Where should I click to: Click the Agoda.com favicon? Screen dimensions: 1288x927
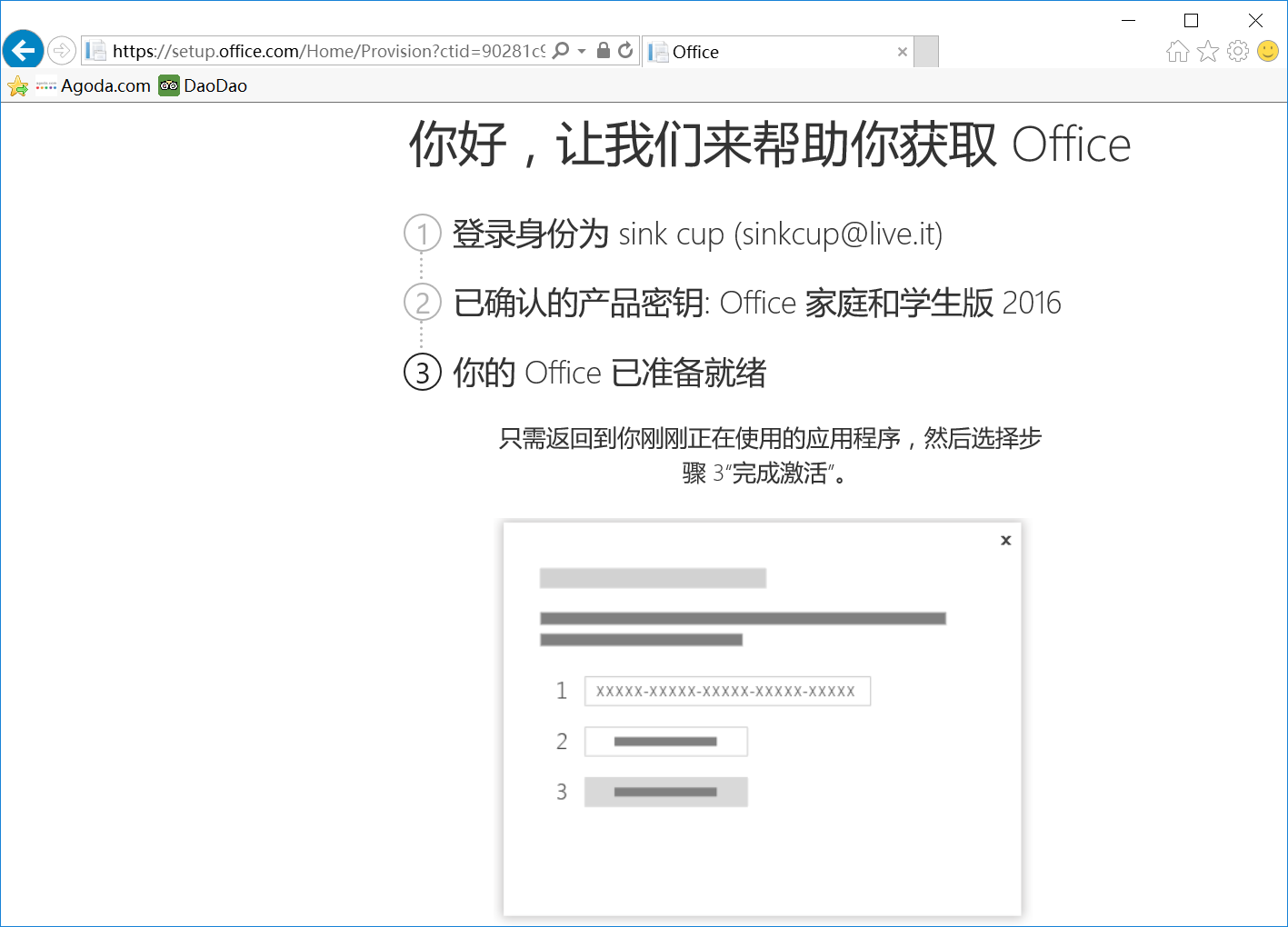[44, 85]
